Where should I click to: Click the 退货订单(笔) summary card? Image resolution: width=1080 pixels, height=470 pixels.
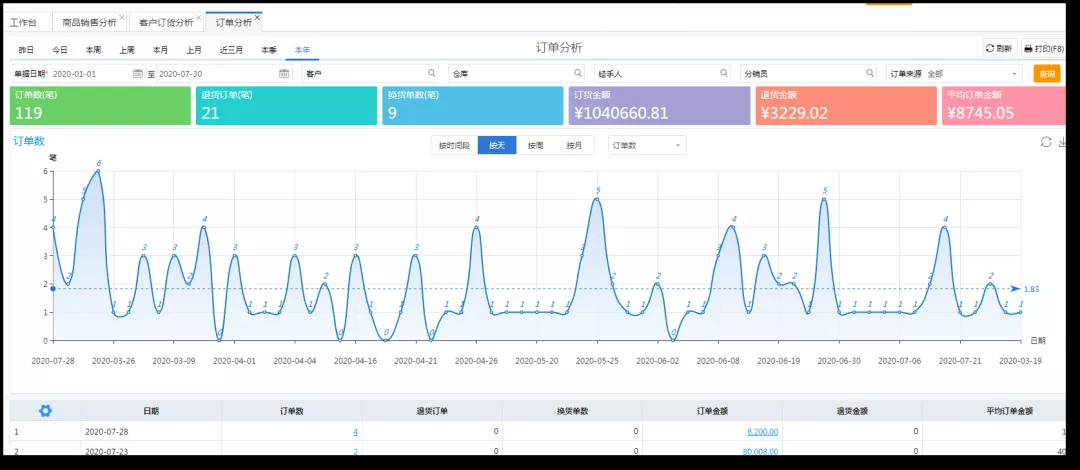pyautogui.click(x=287, y=105)
